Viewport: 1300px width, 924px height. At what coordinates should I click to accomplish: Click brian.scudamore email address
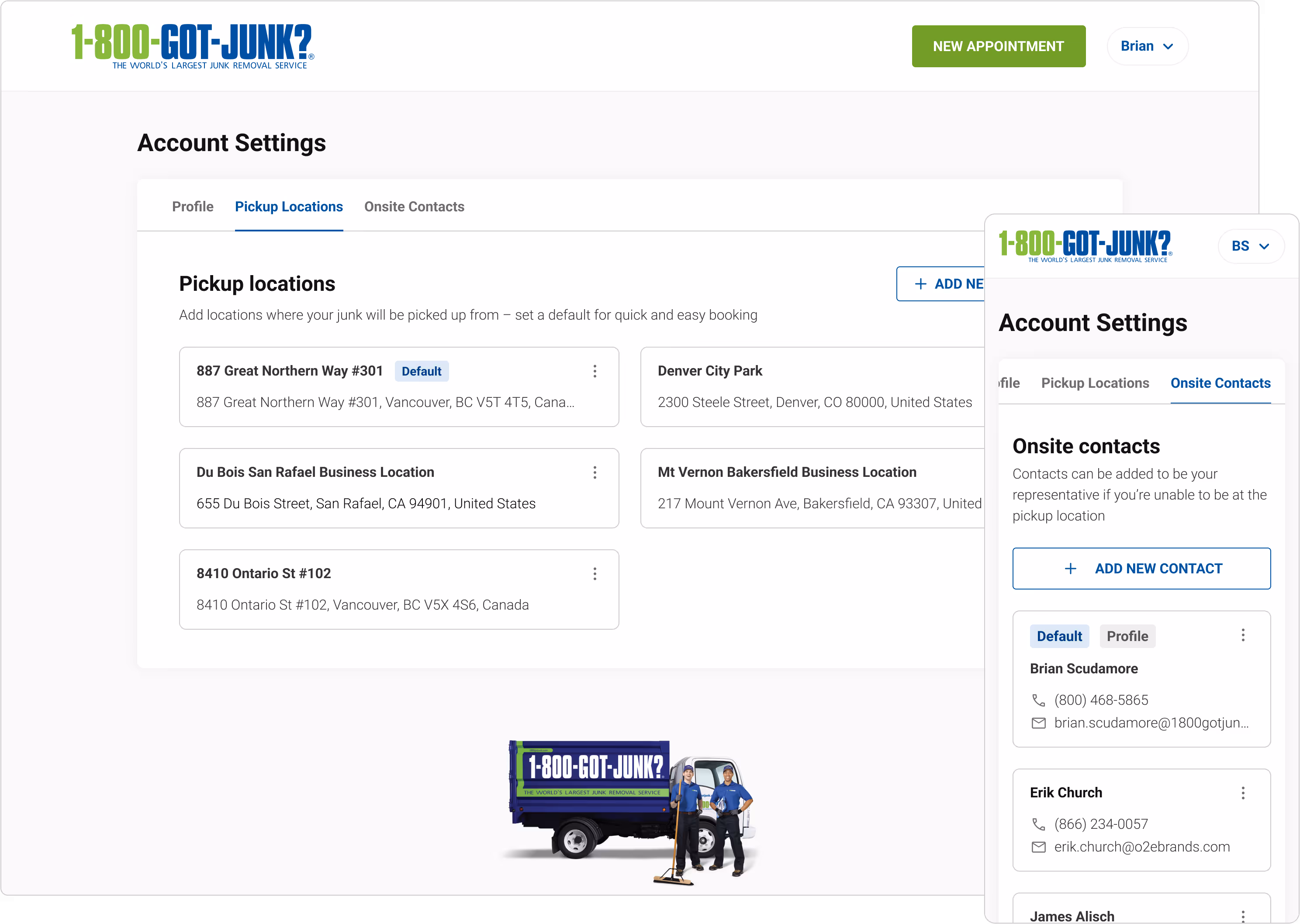click(1151, 723)
